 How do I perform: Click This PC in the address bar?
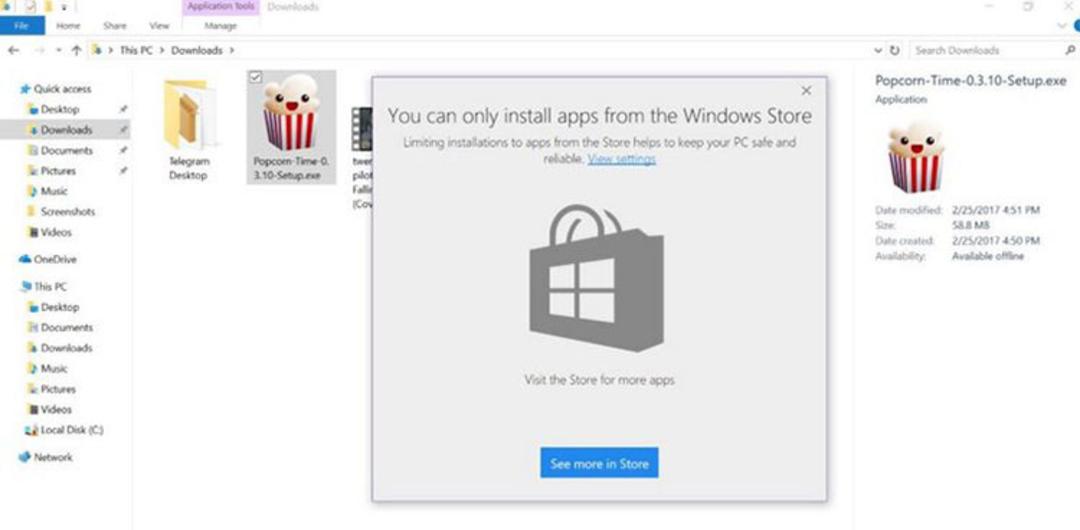pos(136,50)
